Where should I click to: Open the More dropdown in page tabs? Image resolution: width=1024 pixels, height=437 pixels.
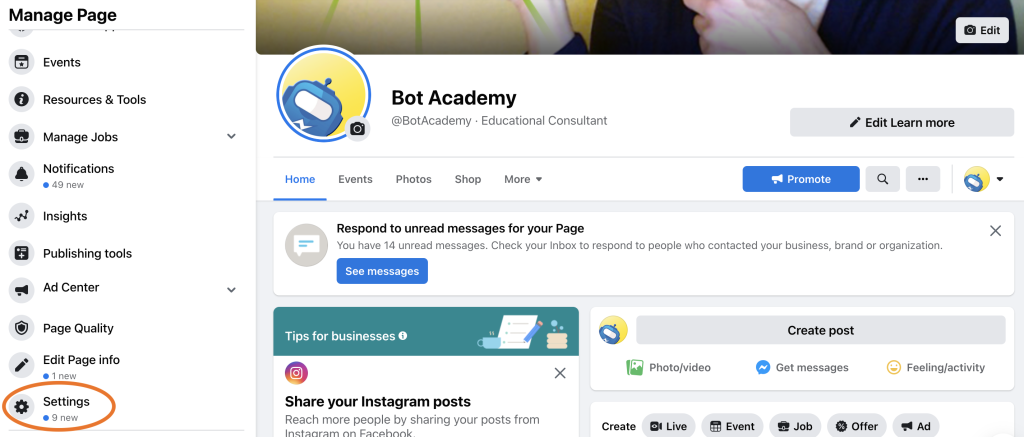click(523, 179)
